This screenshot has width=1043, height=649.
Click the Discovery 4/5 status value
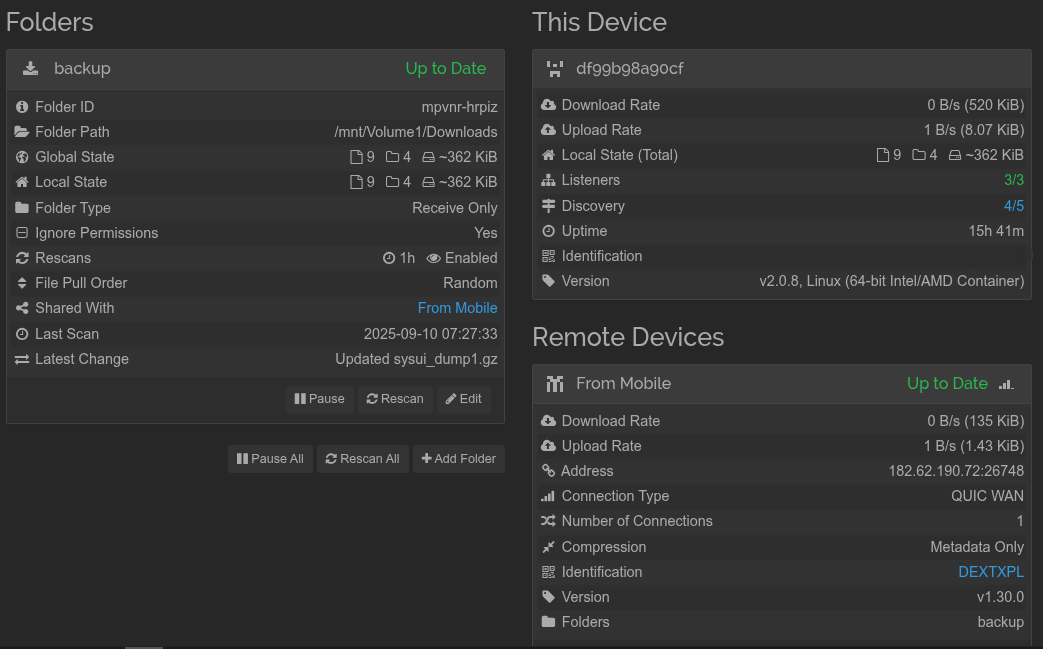[1013, 206]
